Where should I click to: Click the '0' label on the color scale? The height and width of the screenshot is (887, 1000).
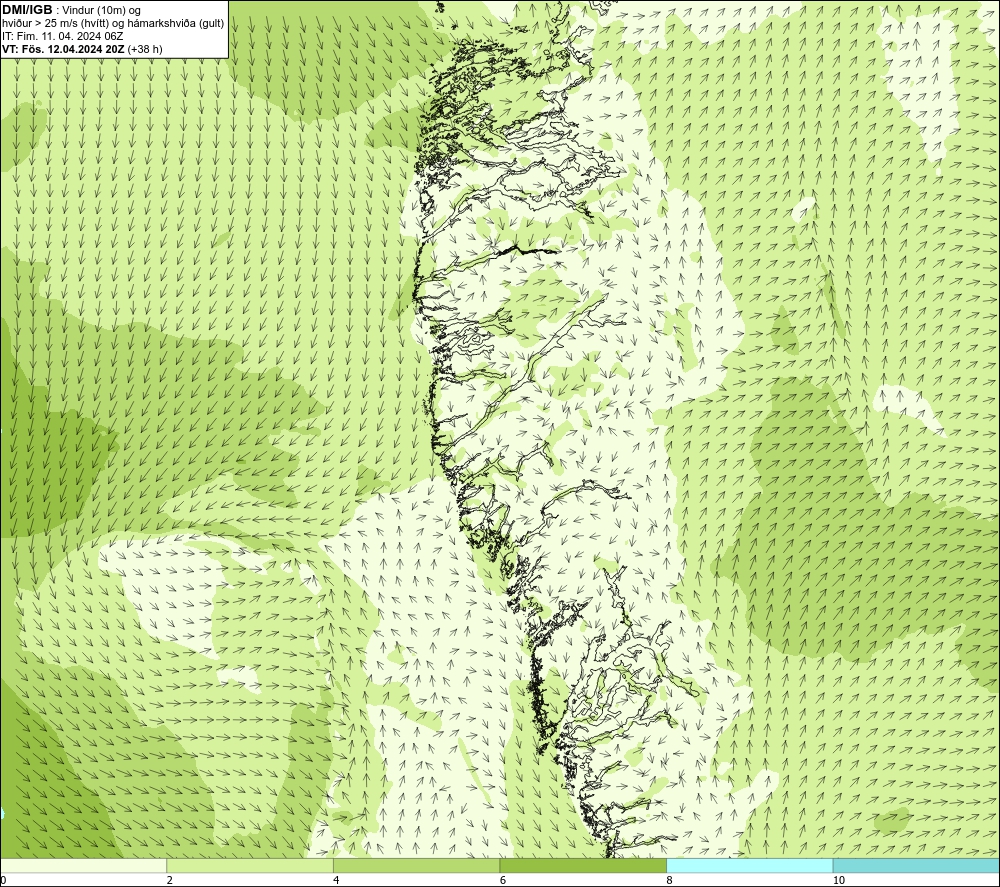3,881
